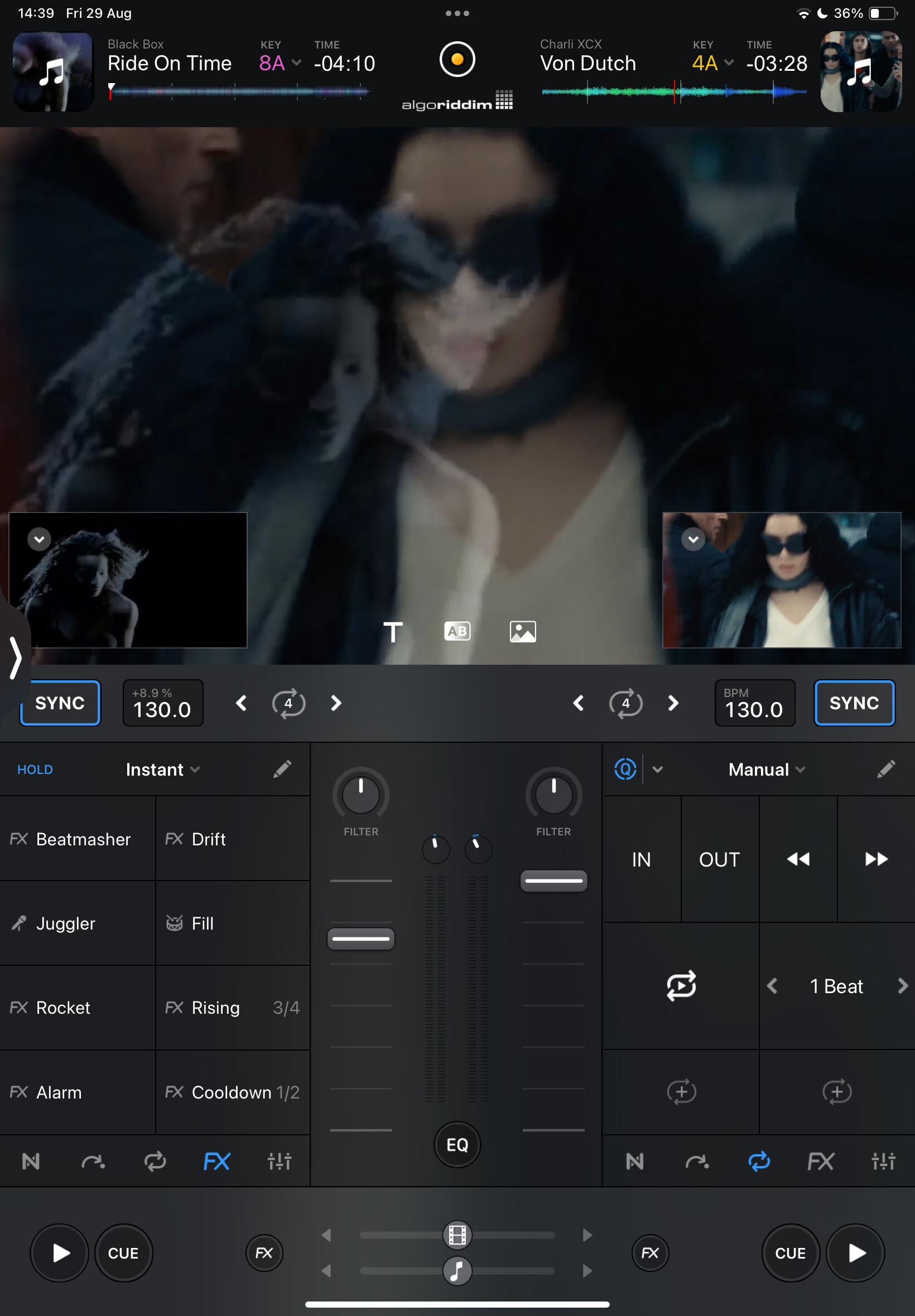Double the left deck loop length
This screenshot has height=1316, width=915.
coord(336,703)
